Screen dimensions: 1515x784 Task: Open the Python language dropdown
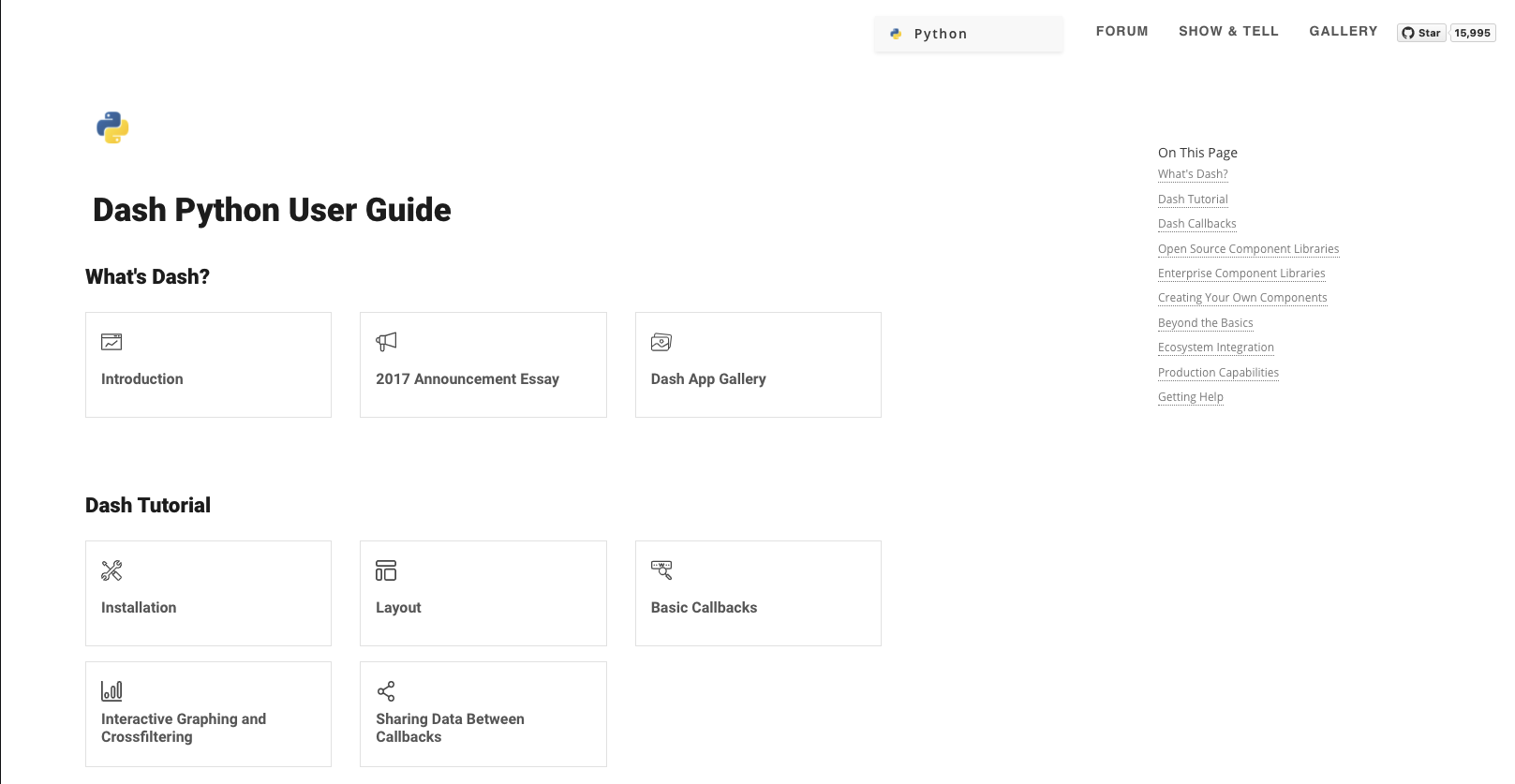click(x=968, y=34)
